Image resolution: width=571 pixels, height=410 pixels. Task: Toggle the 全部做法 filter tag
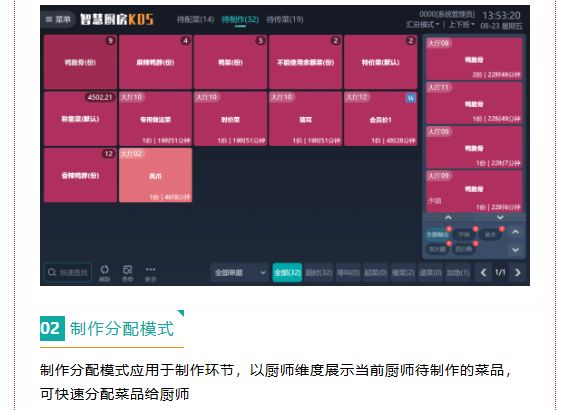(437, 234)
